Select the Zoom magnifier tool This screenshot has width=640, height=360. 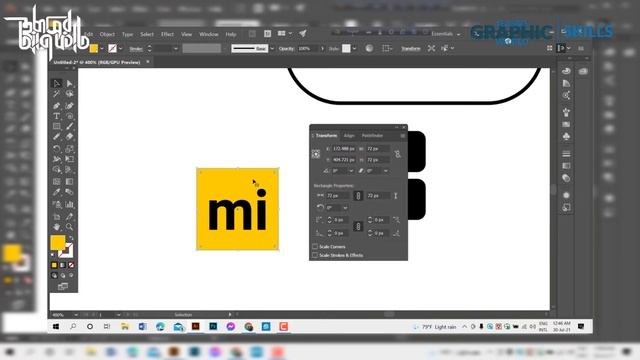click(x=69, y=227)
